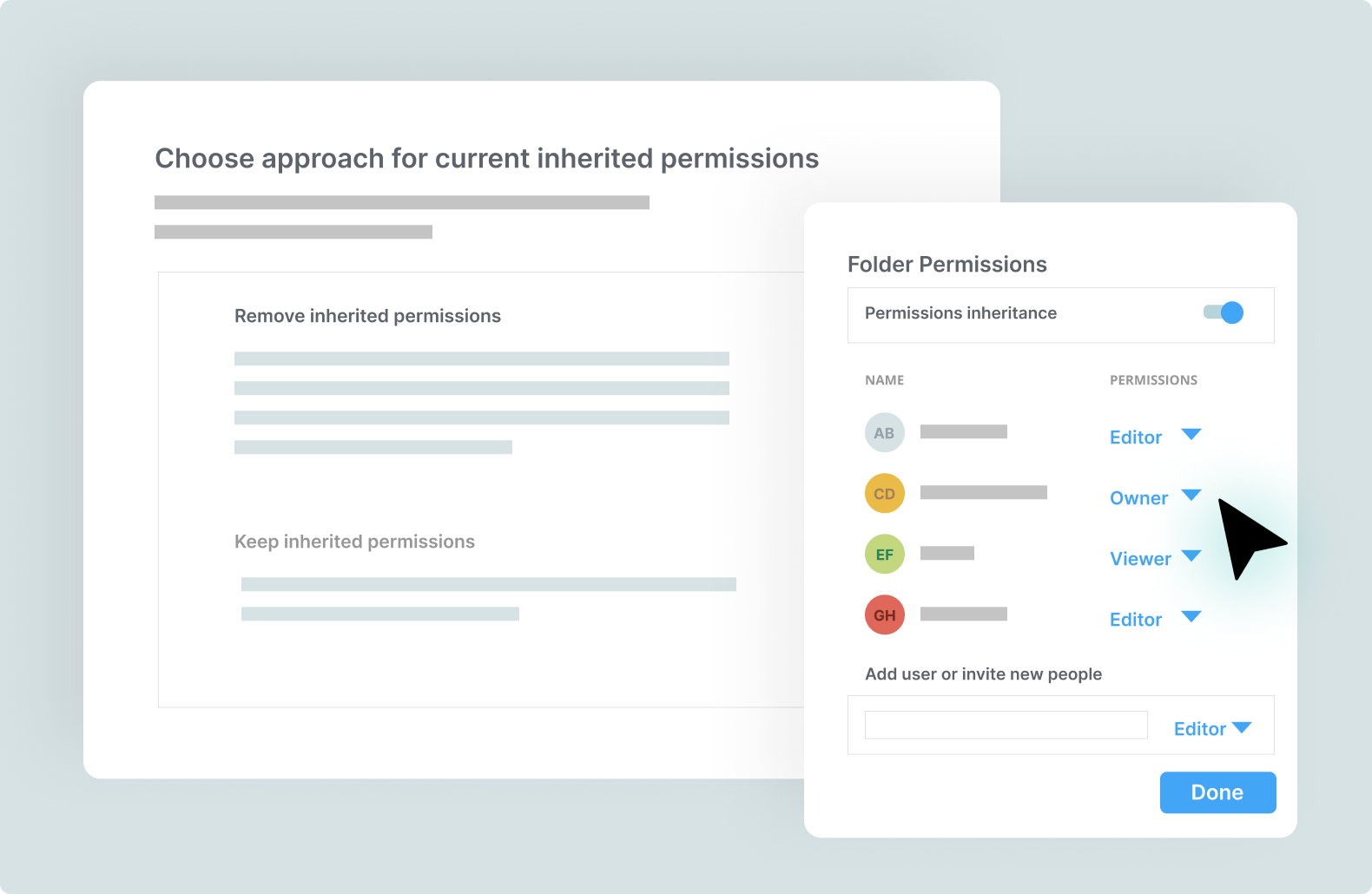Select the Remove inherited permissions option

[x=367, y=316]
